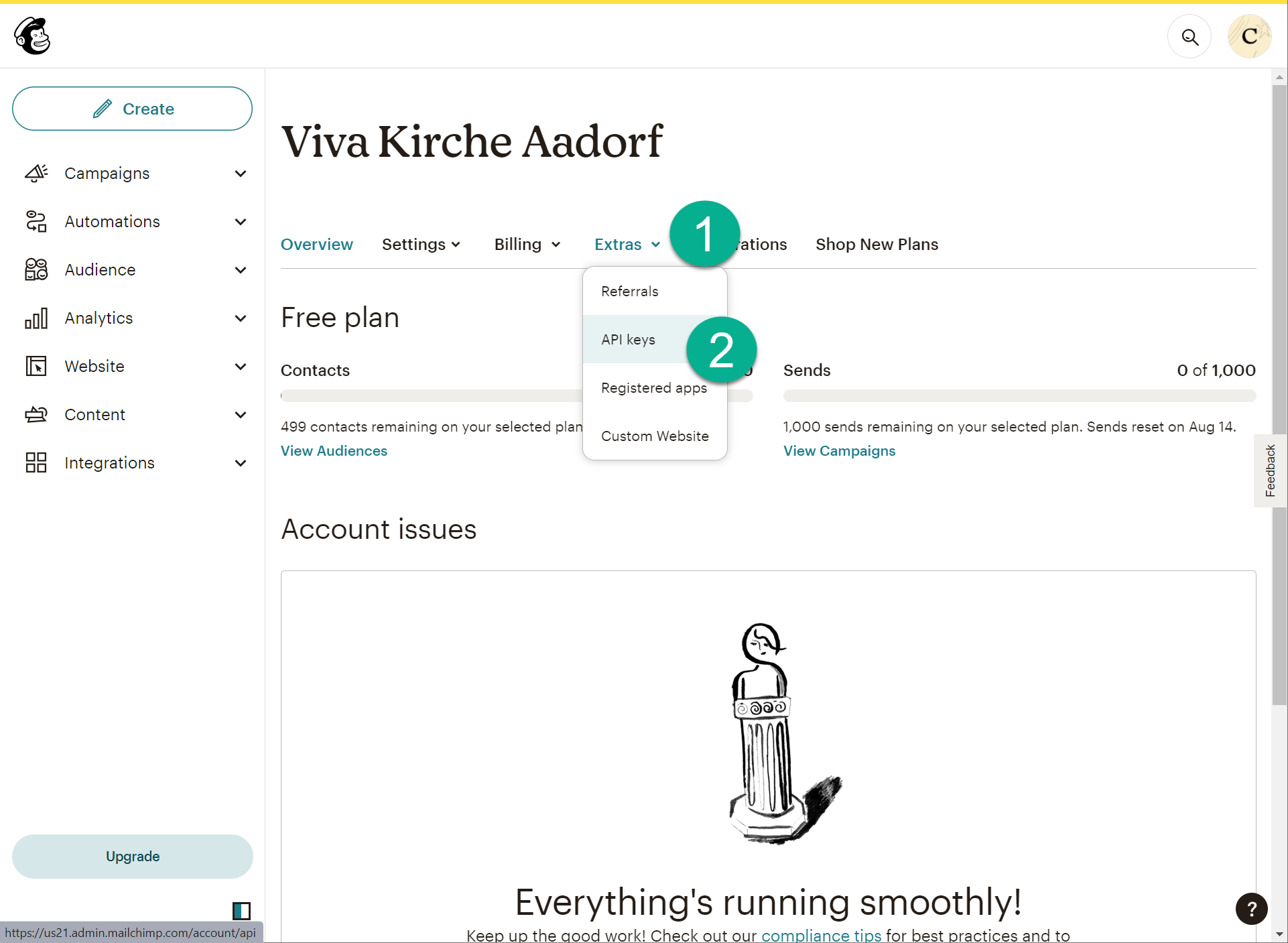This screenshot has width=1288, height=943.
Task: Select API keys from Extras menu
Action: [x=628, y=340]
